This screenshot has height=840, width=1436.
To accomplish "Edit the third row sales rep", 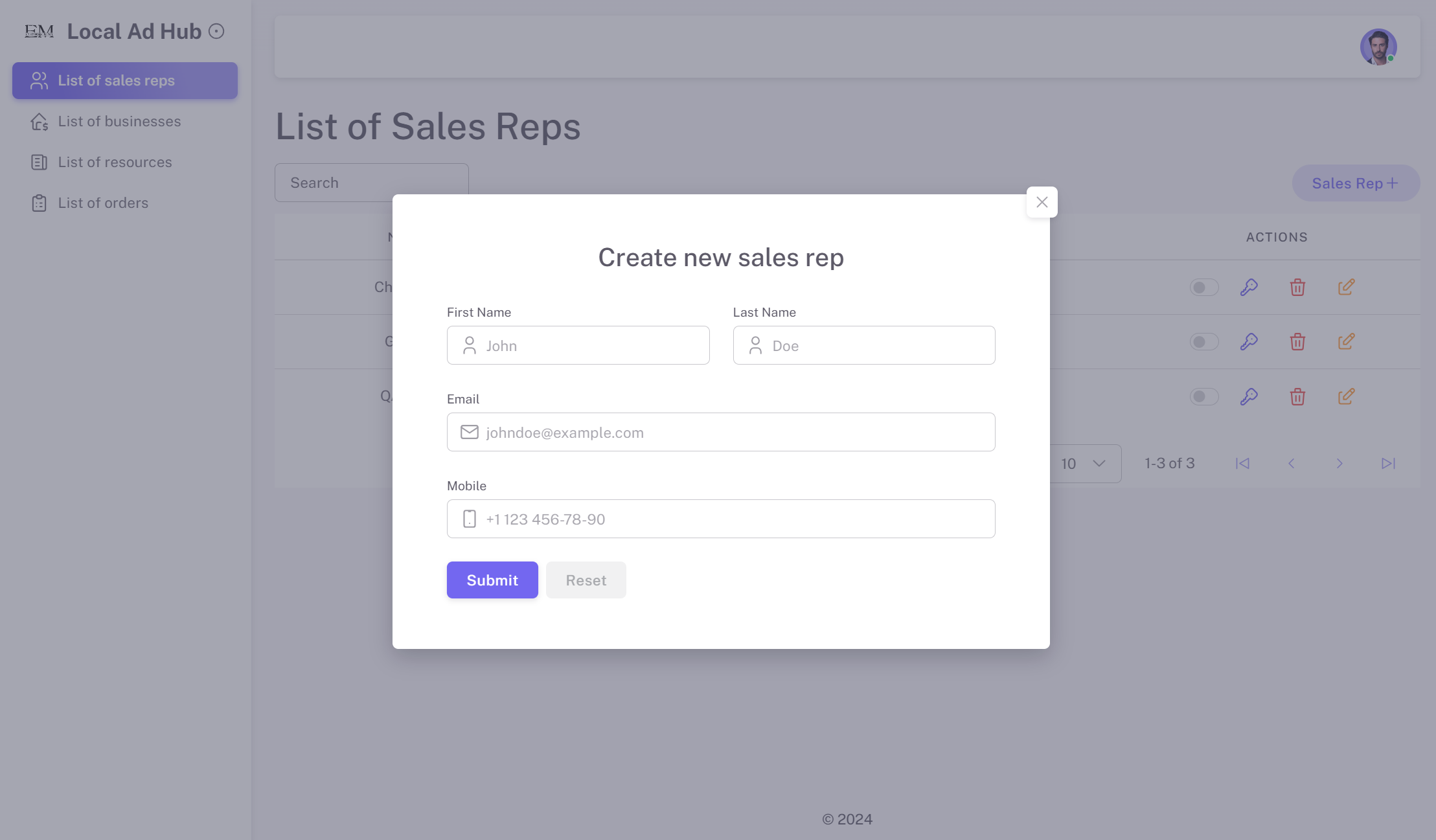I will (1347, 396).
